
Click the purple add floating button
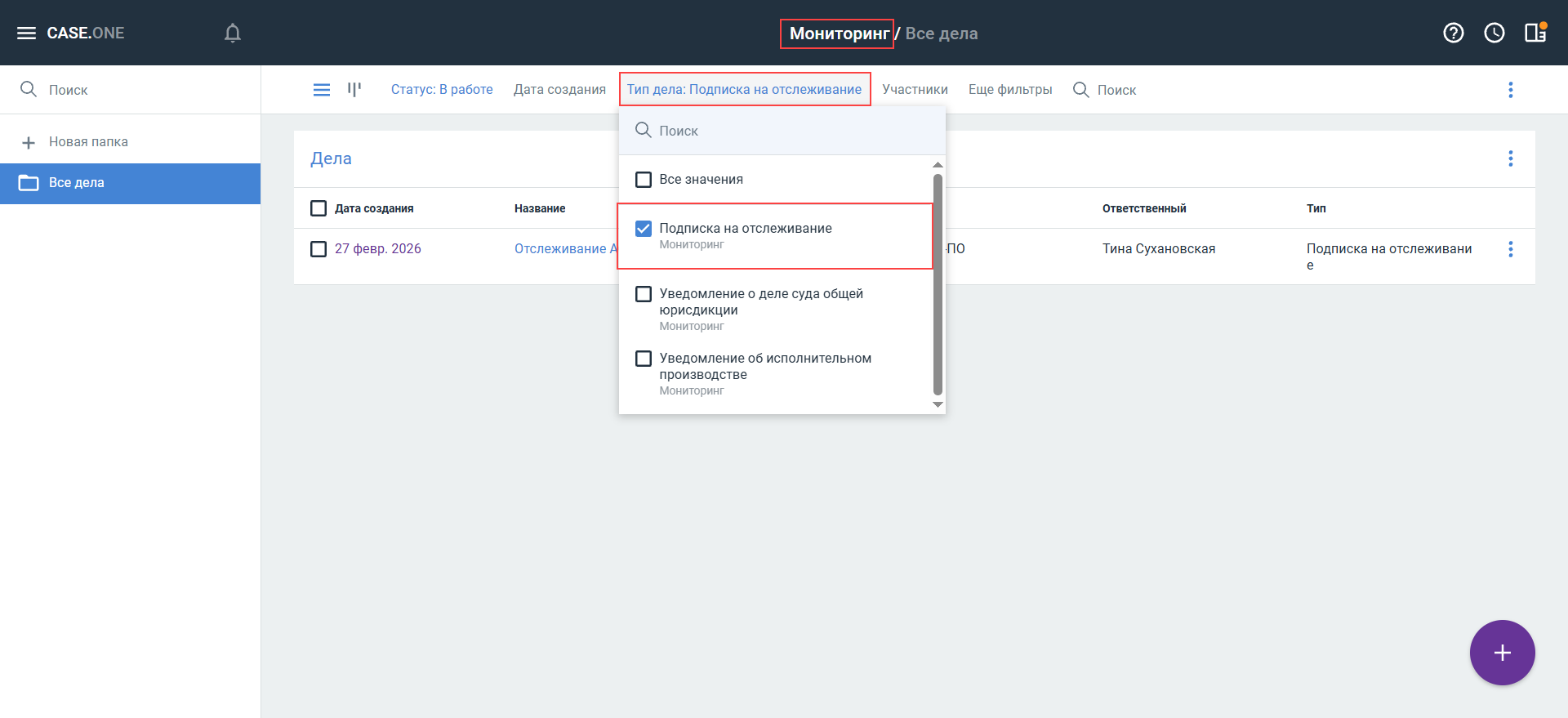[1502, 653]
